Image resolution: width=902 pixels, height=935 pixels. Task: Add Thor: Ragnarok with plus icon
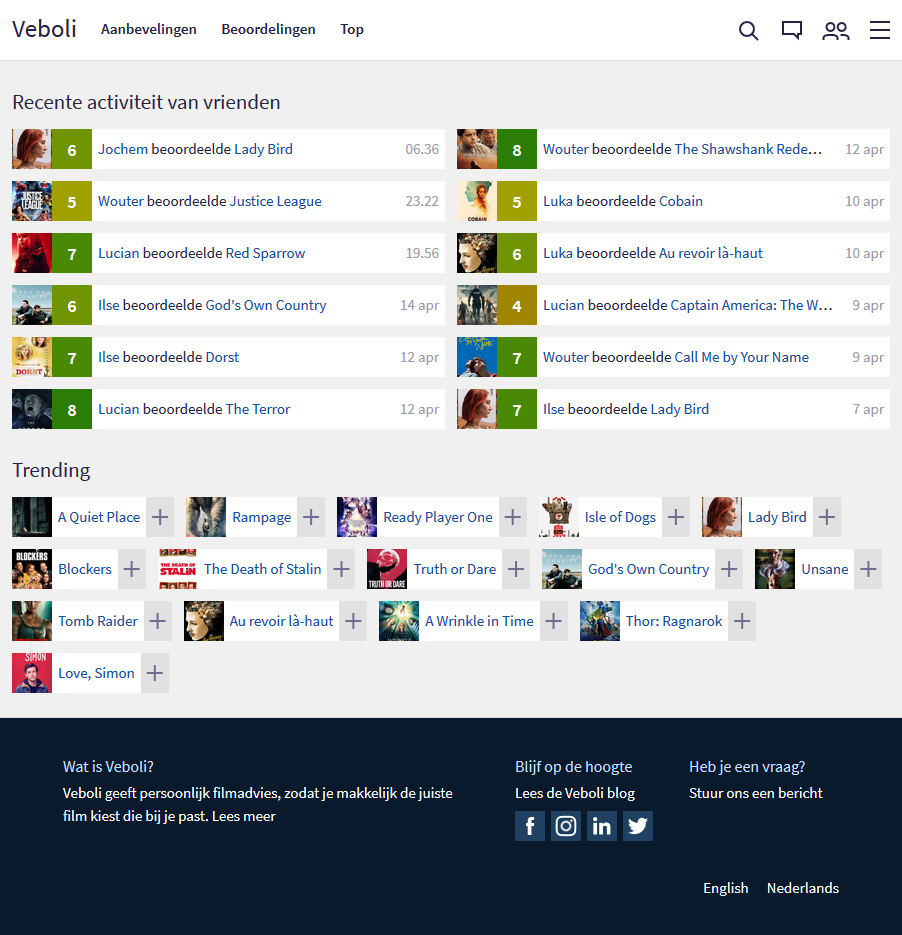coord(742,621)
